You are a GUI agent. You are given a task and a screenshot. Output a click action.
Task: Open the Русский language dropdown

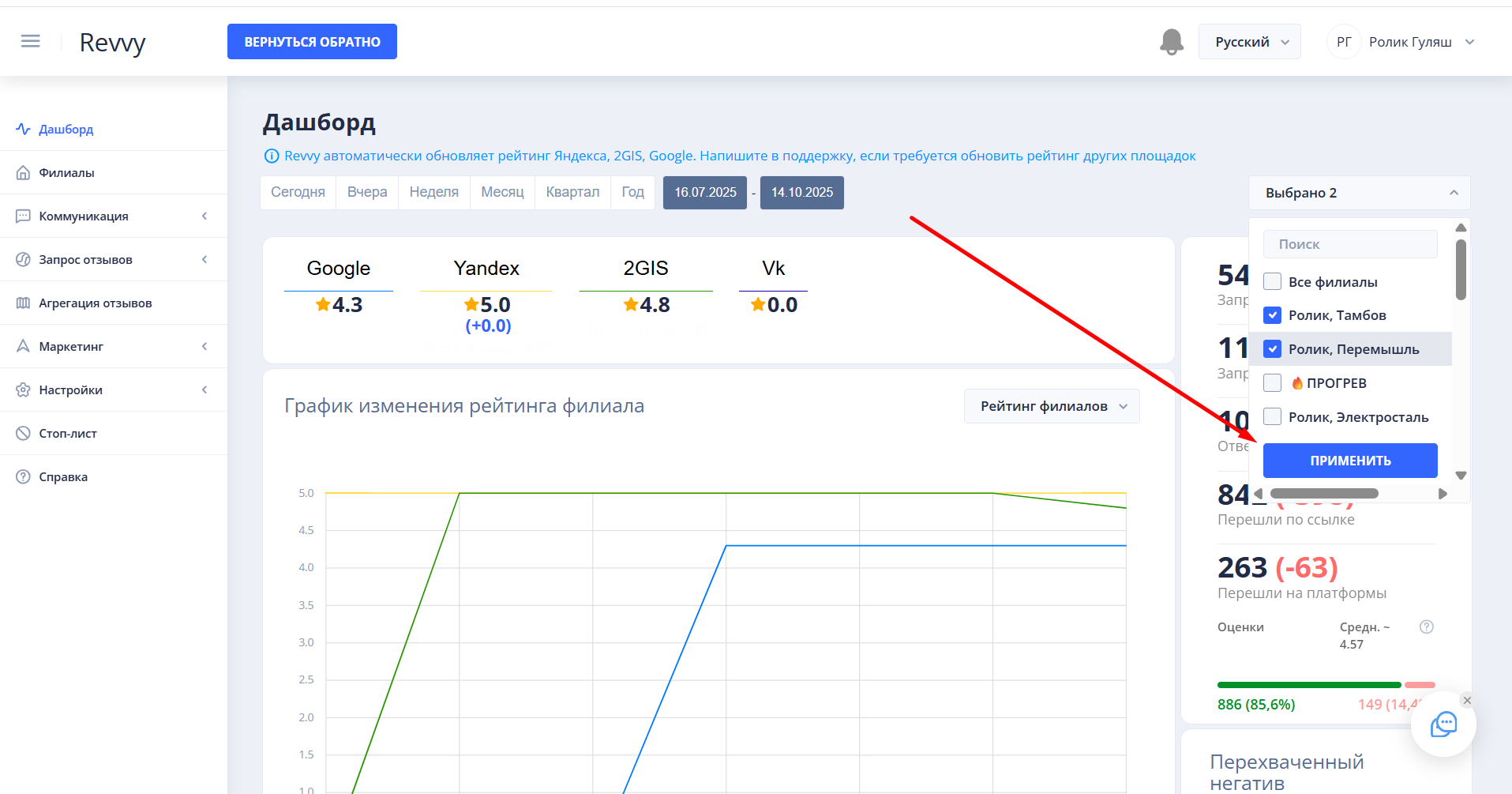(1250, 42)
